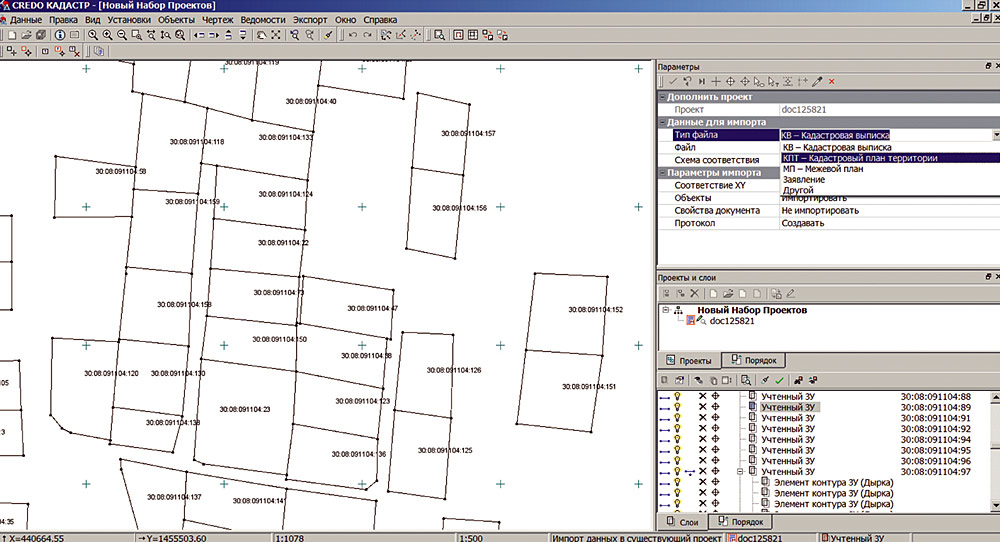
Task: Select doc125821 in the projects tree
Action: click(732, 321)
